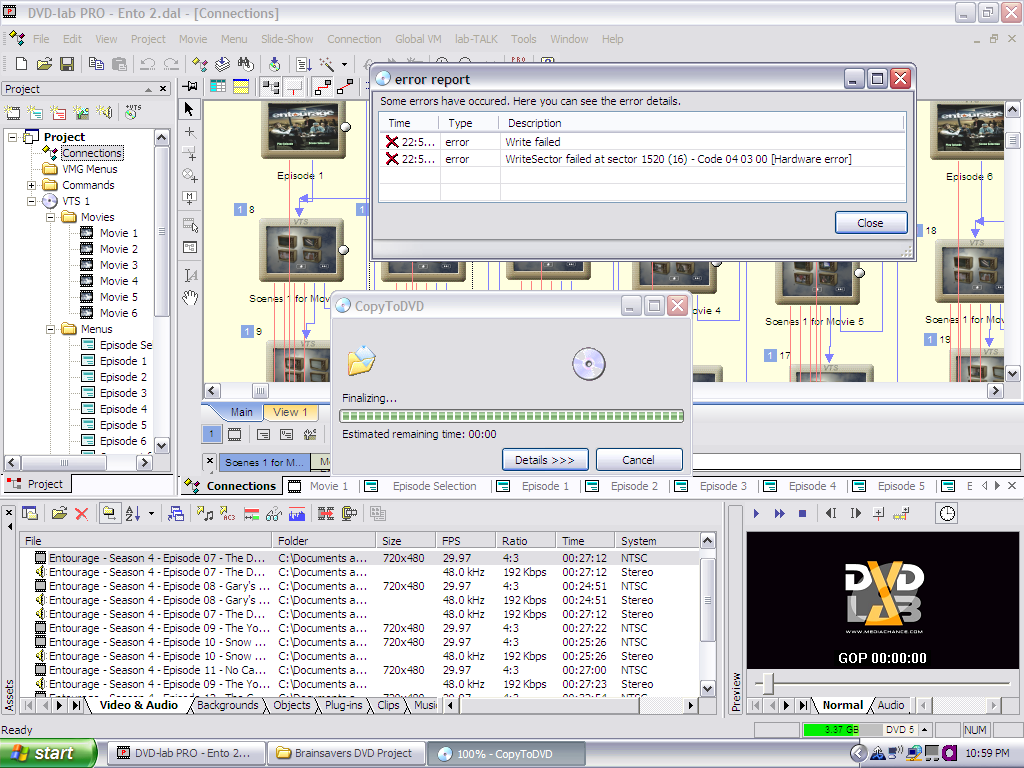Switch to 100% - CopyToDVD on the taskbar
Viewport: 1024px width, 768px height.
[505, 754]
